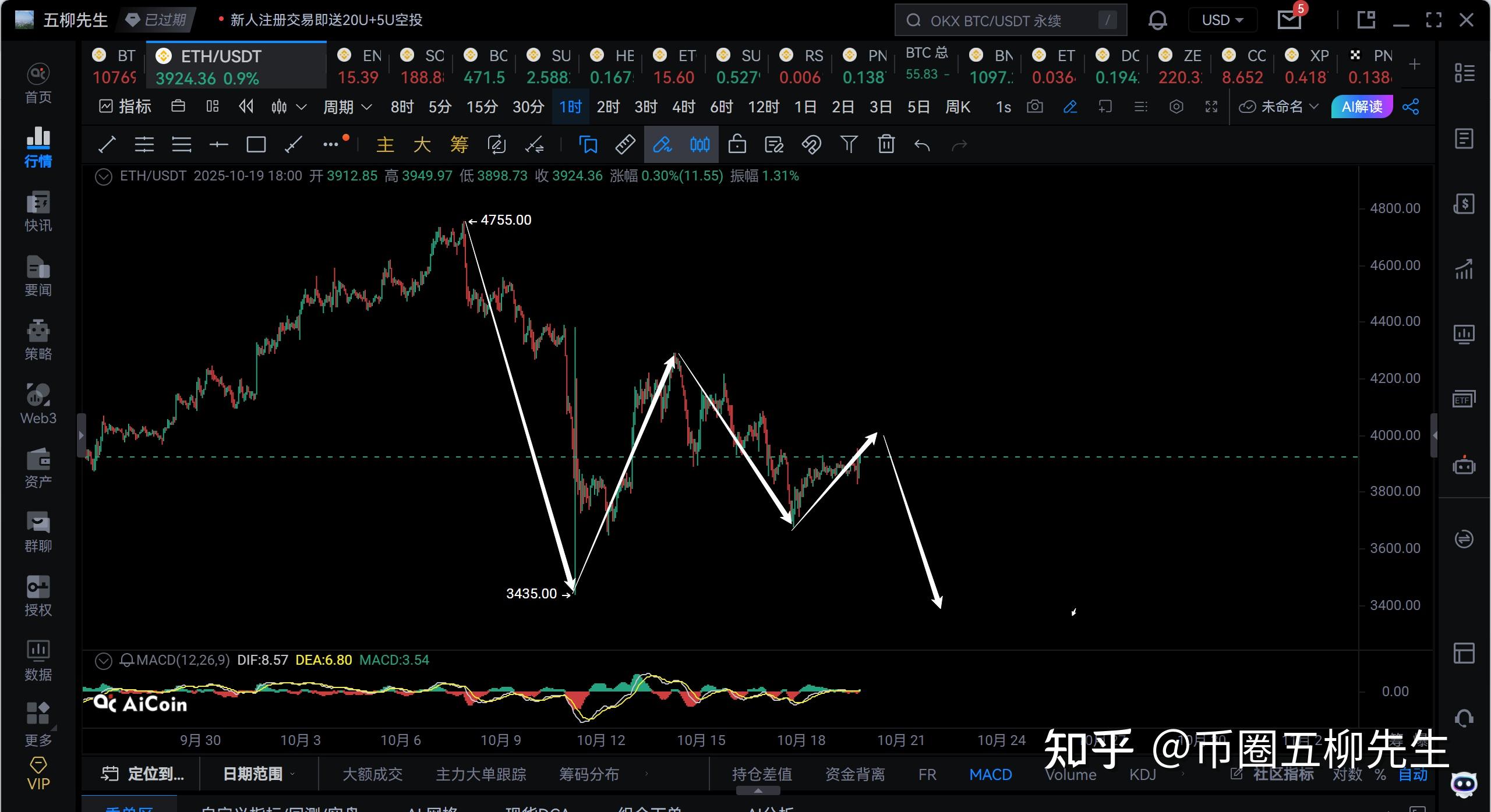Viewport: 1491px width, 812px height.
Task: Open the 周期 period dropdown
Action: coord(347,107)
